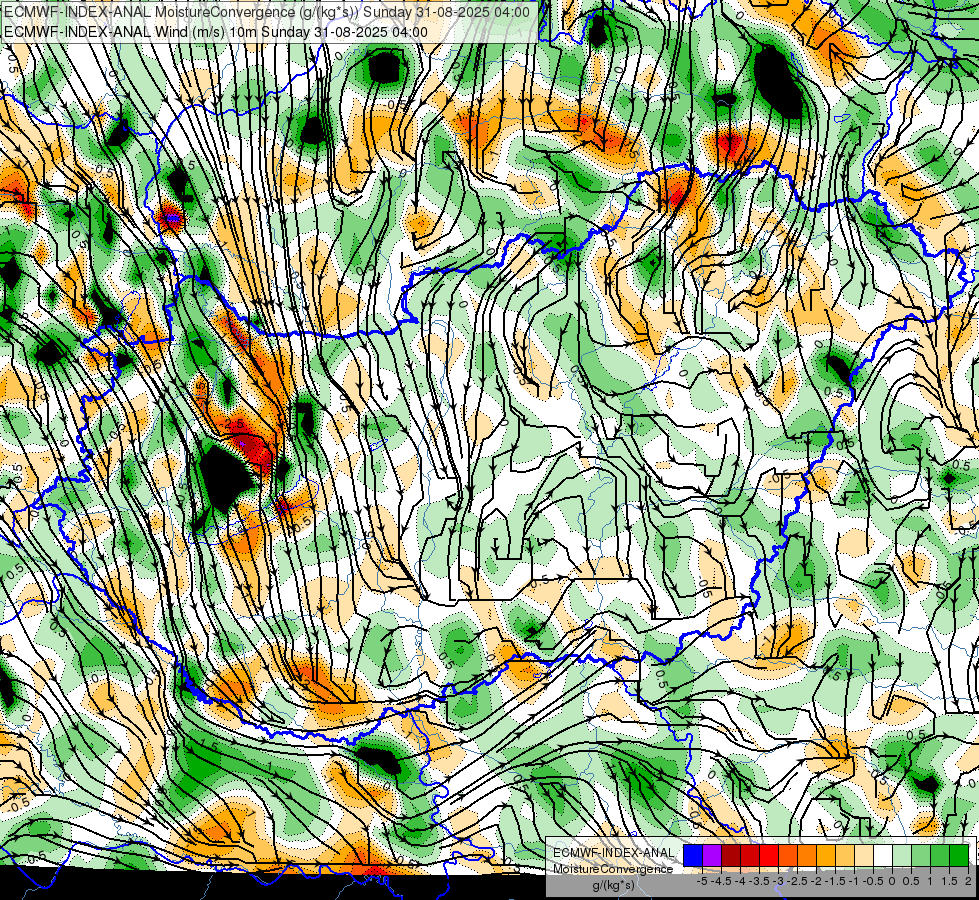Click the -2 legend tick label
This screenshot has height=900, width=979.
pyautogui.click(x=816, y=881)
